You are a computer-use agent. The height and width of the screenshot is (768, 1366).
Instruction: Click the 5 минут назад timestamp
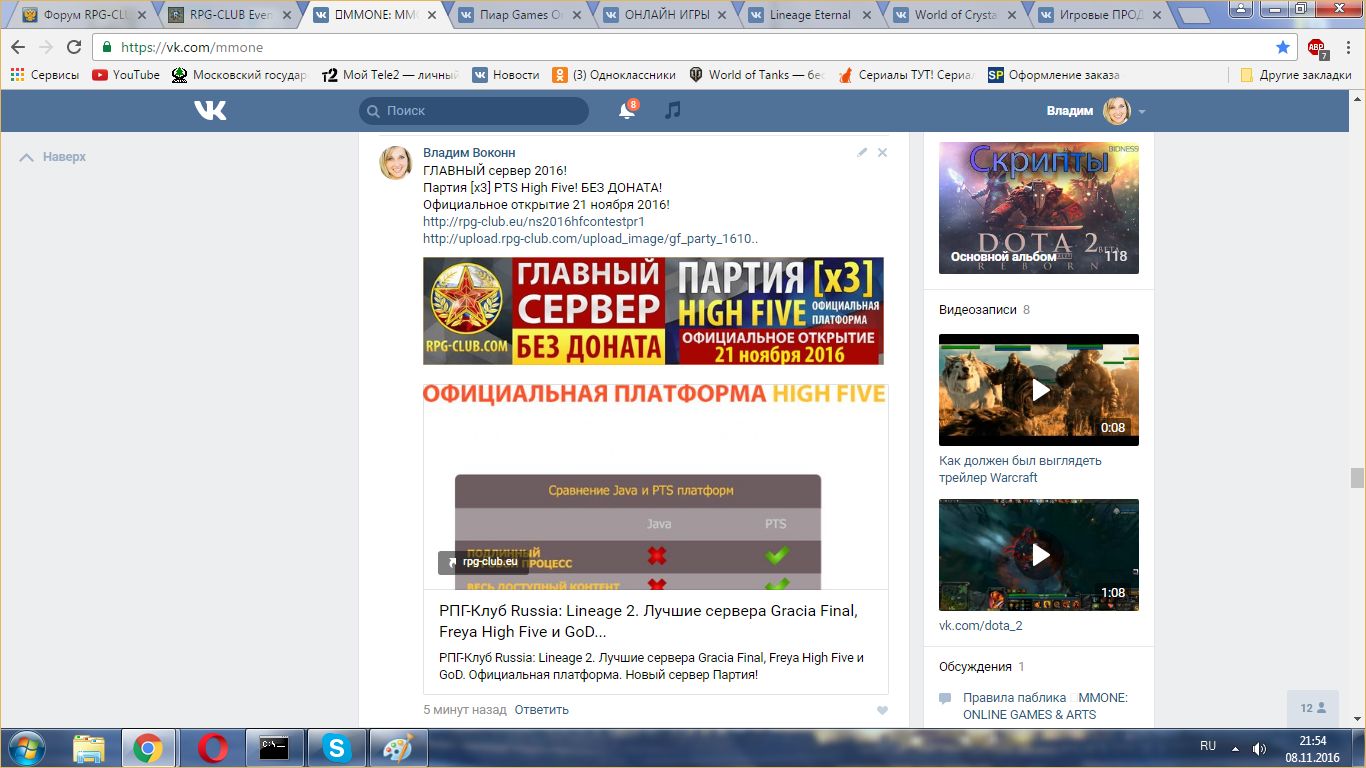coord(465,710)
